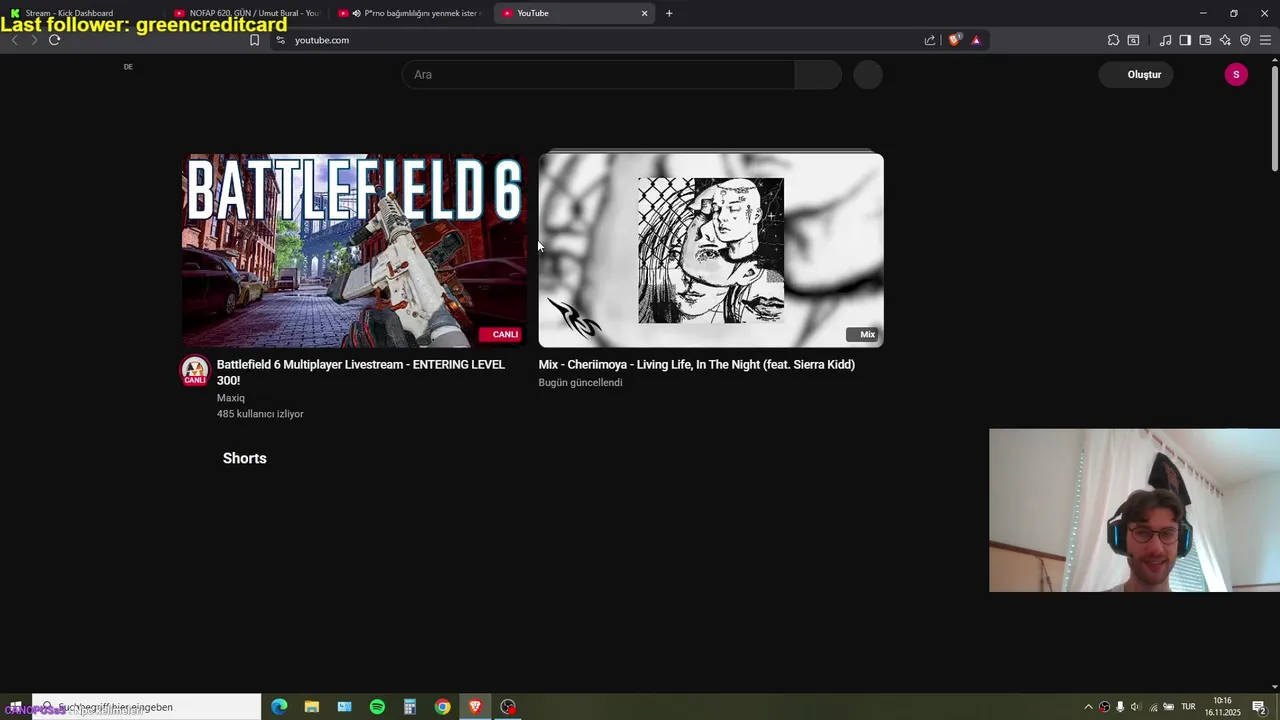
Task: Click the Brave Rewards triangle icon
Action: [976, 40]
